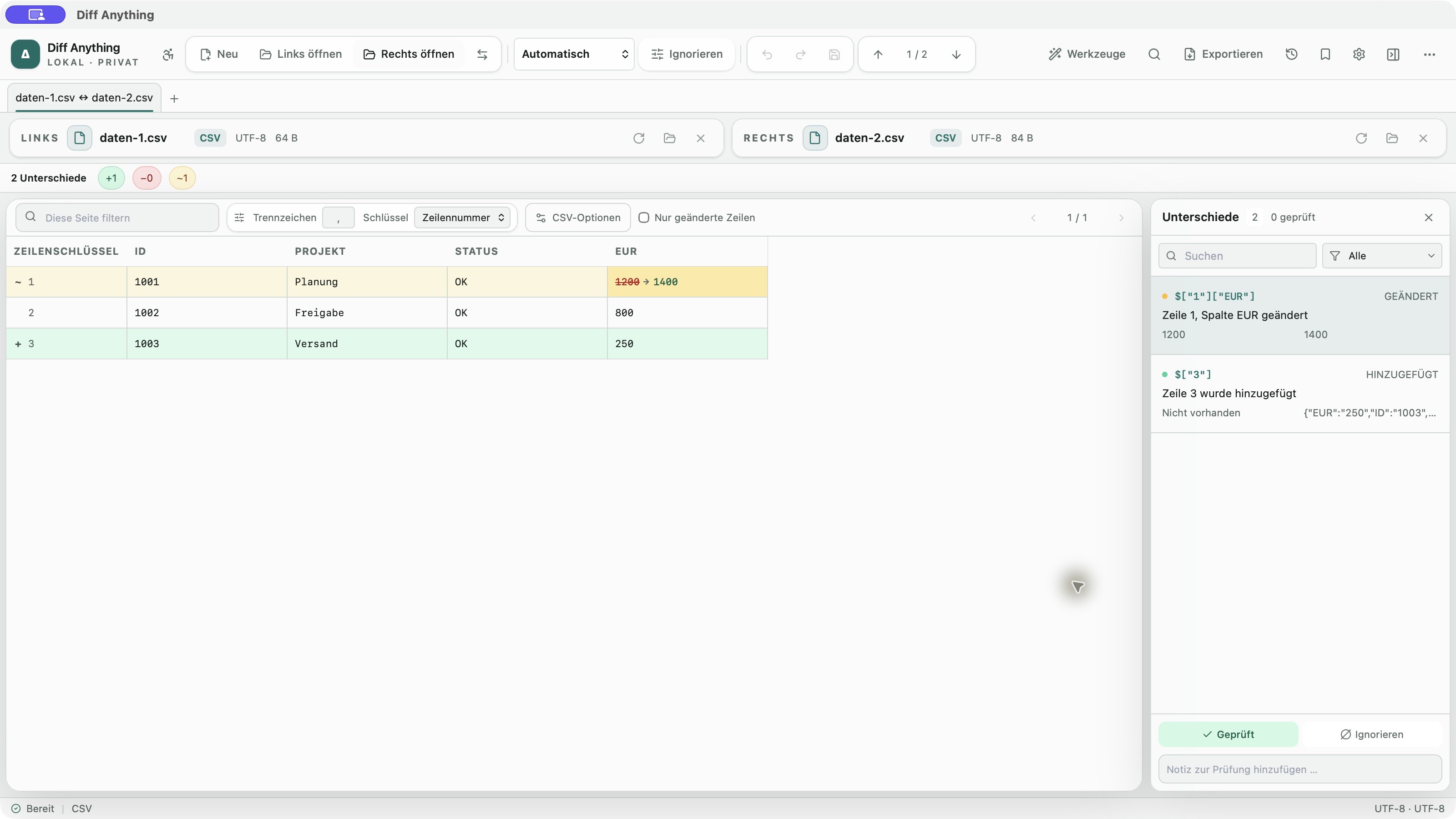Reload the left file daten-1.csv
This screenshot has width=1456, height=819.
(639, 138)
